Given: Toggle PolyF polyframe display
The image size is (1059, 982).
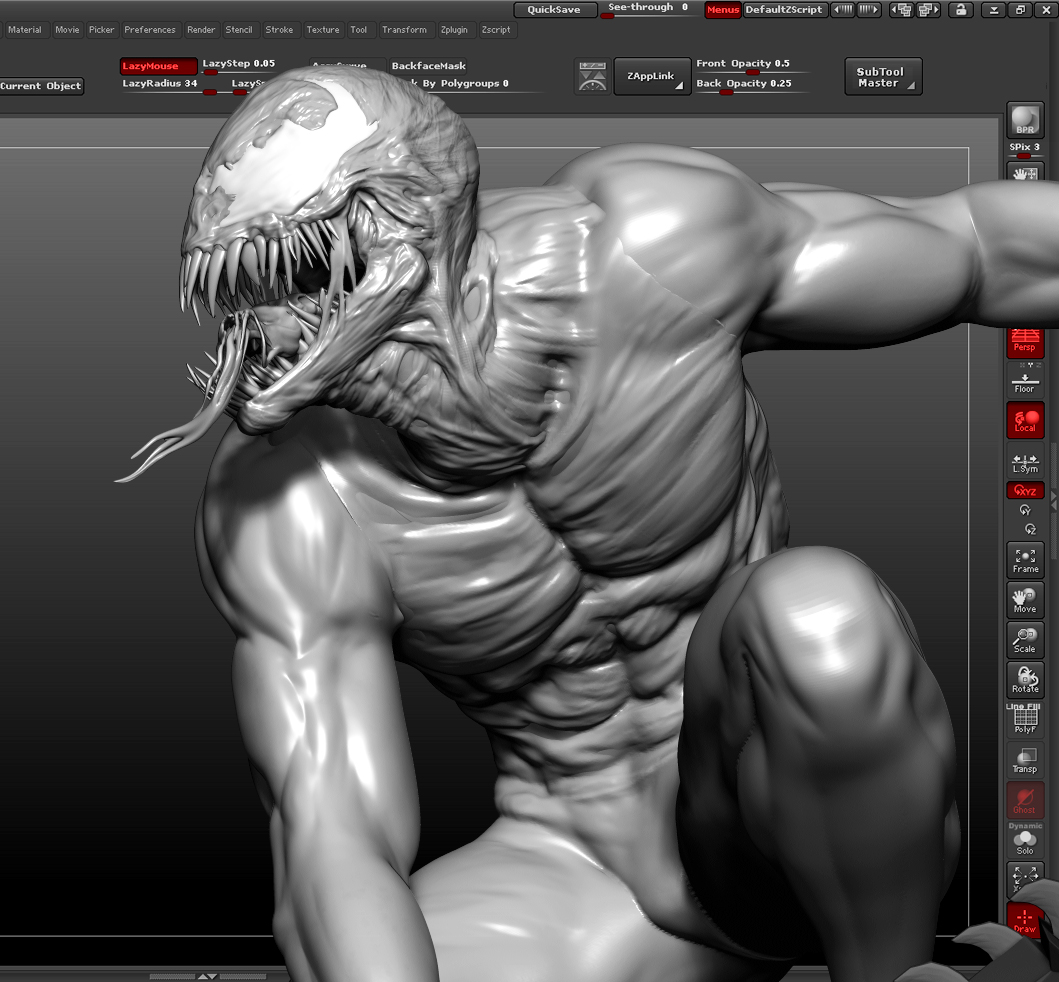Looking at the screenshot, I should coord(1025,719).
